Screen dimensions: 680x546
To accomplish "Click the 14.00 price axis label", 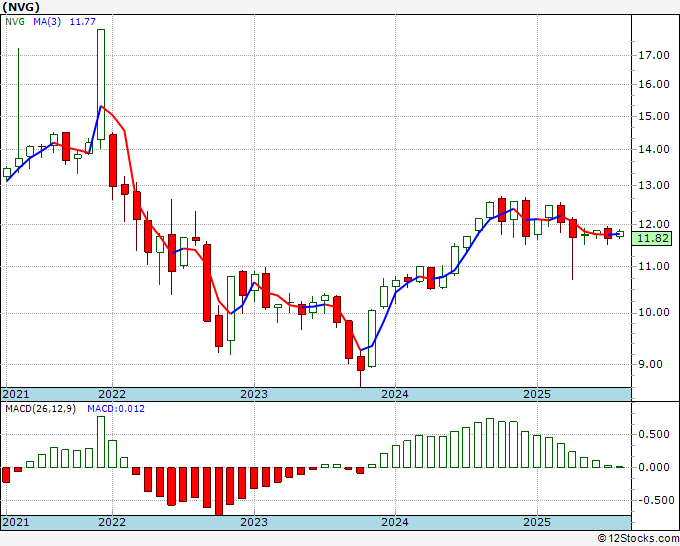I will (654, 149).
